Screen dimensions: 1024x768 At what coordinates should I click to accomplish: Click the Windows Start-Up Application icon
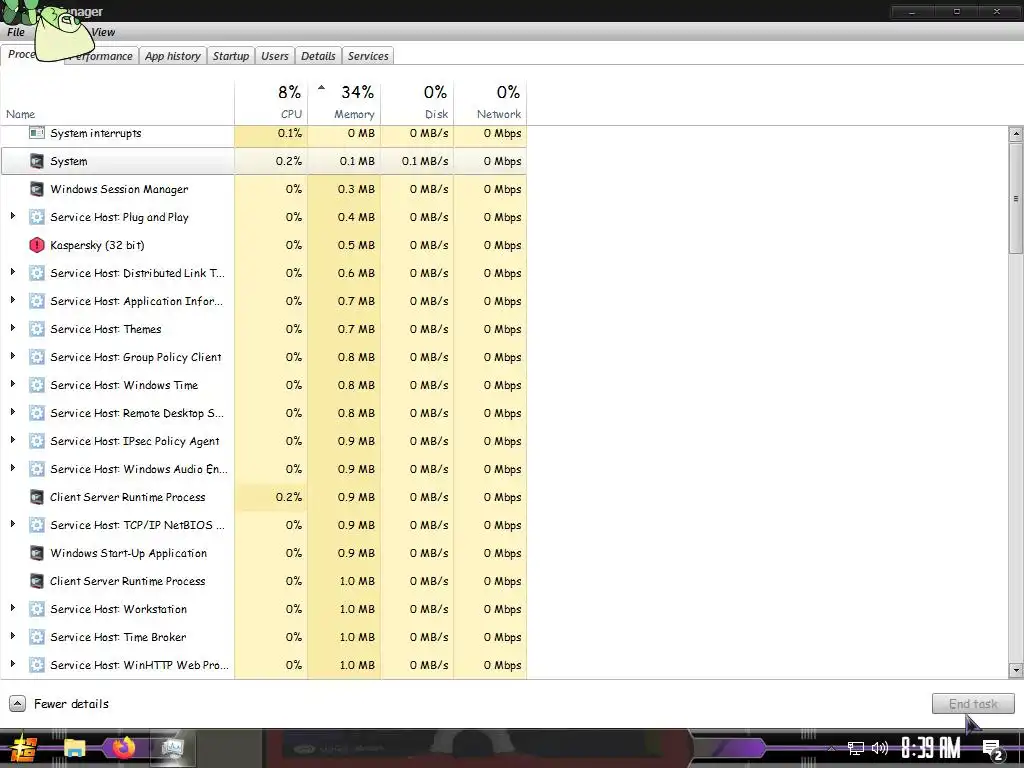pyautogui.click(x=37, y=553)
